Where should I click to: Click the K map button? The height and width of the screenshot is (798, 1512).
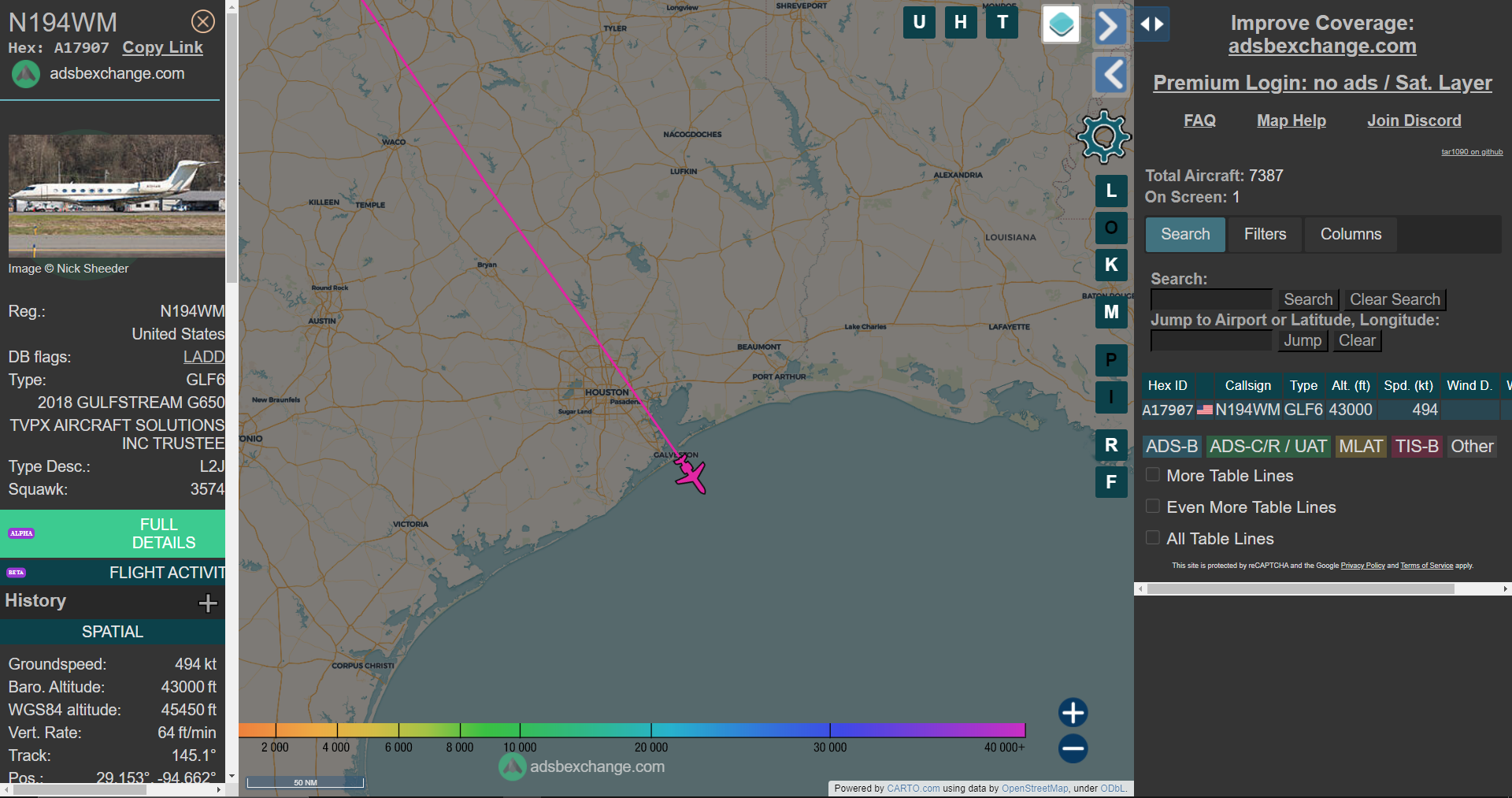[x=1111, y=265]
